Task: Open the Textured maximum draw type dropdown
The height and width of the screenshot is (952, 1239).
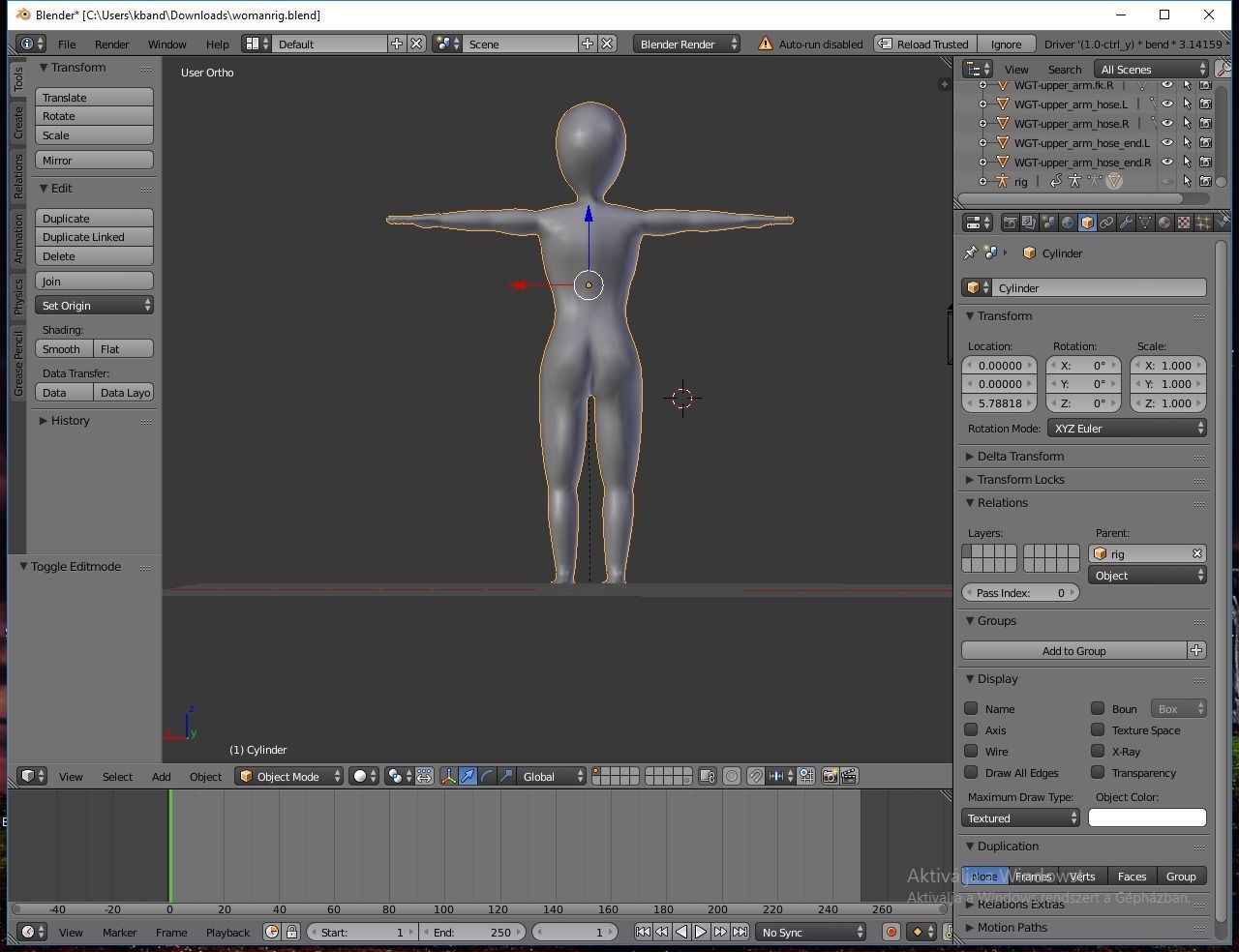Action: [x=1021, y=818]
